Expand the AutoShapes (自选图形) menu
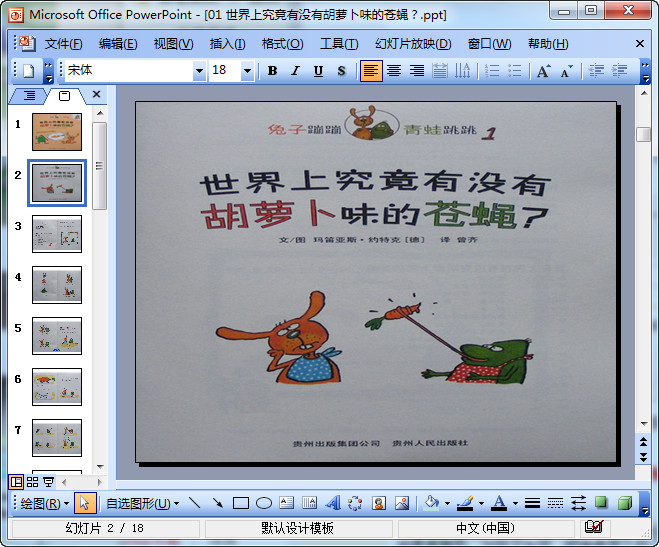659x547 pixels. point(138,503)
